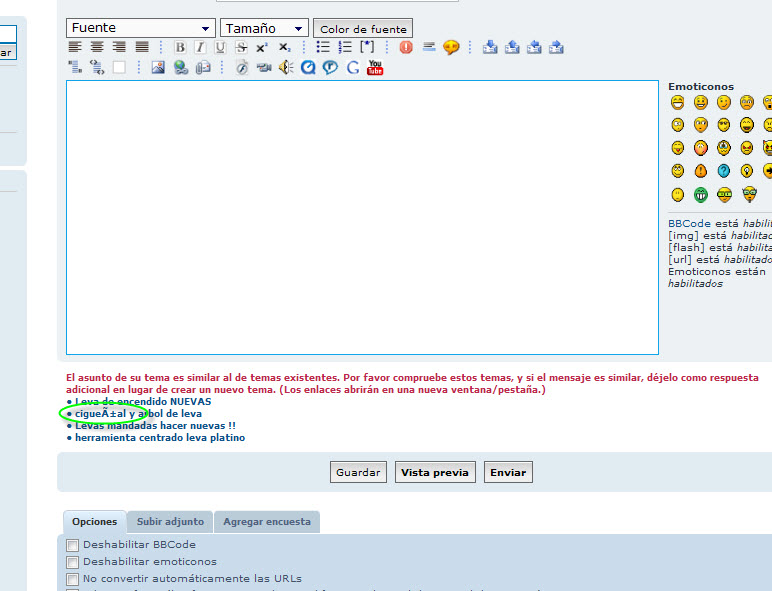Toggle bold formatting with B icon
The image size is (772, 591).
[180, 47]
